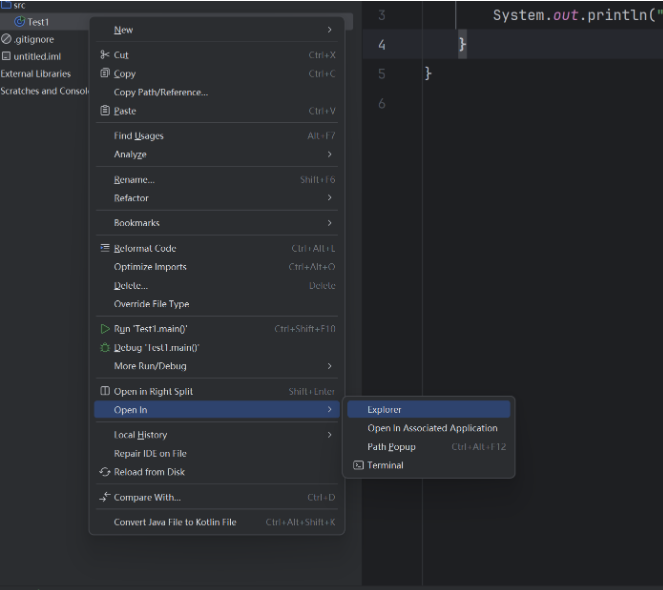Click the Paste clipboard icon
The image size is (663, 590).
pyautogui.click(x=105, y=111)
